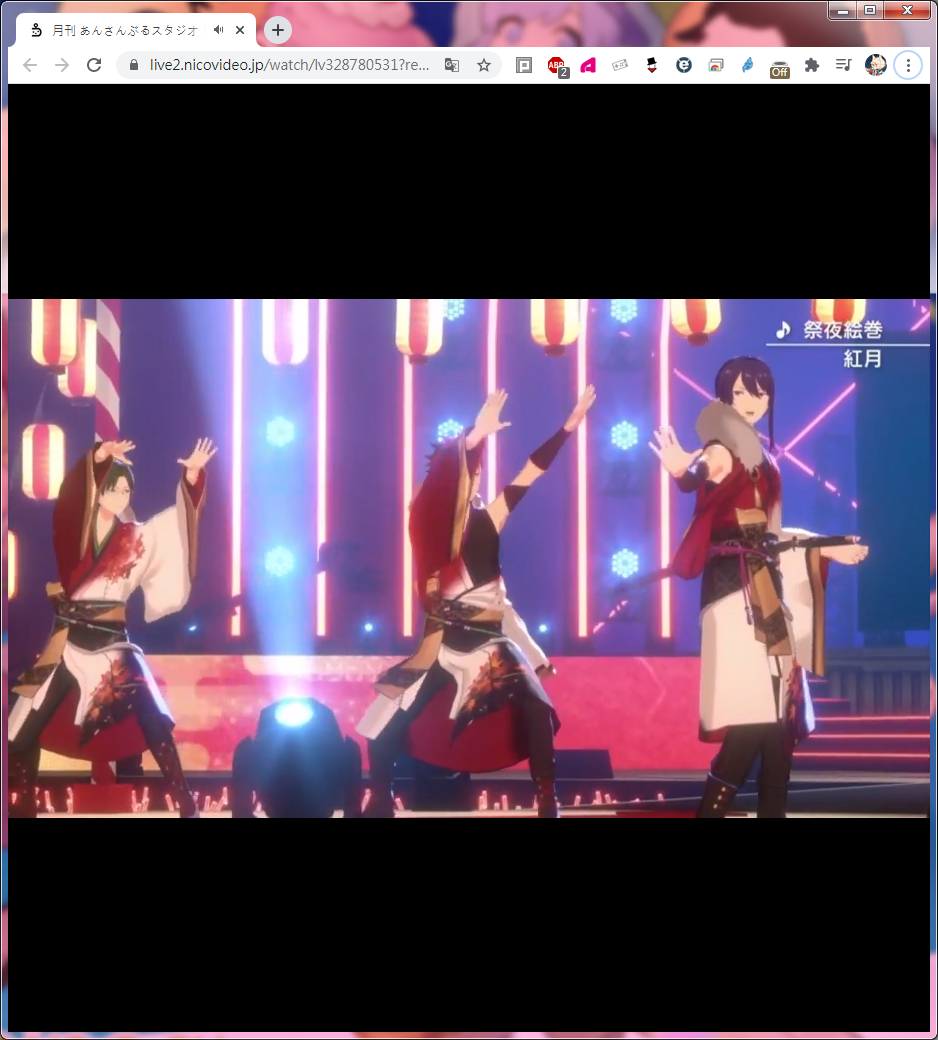Open the stacked Chrome windows extension icon

click(716, 65)
